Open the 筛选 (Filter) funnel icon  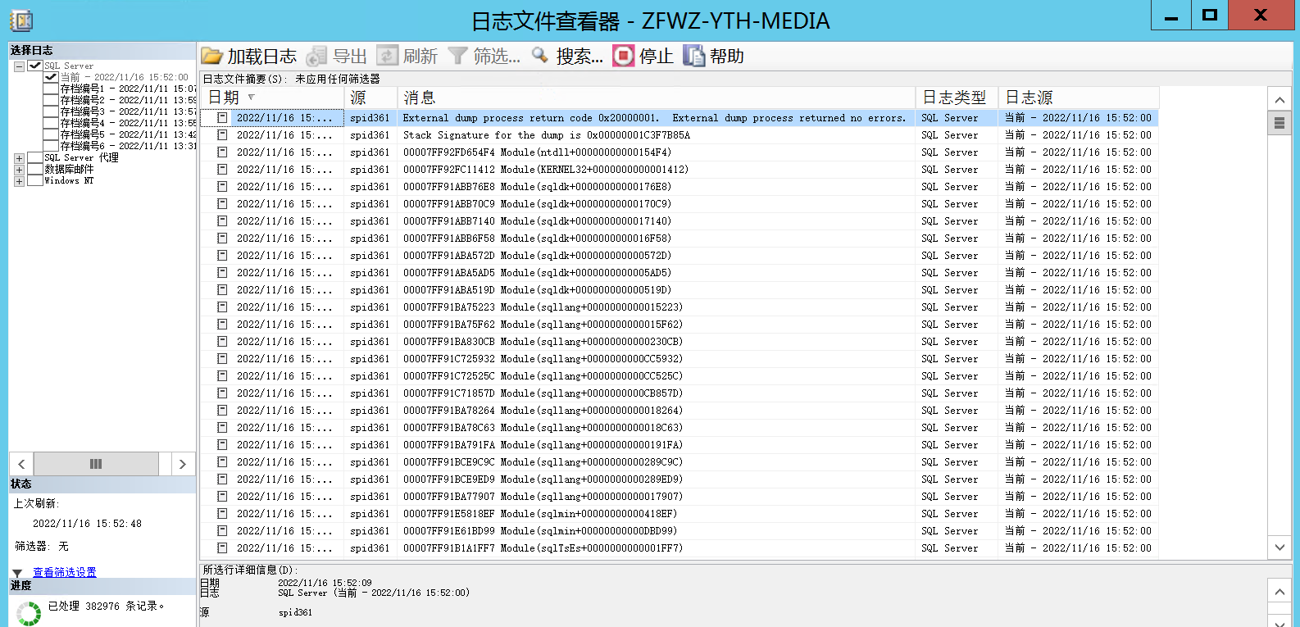[x=458, y=56]
